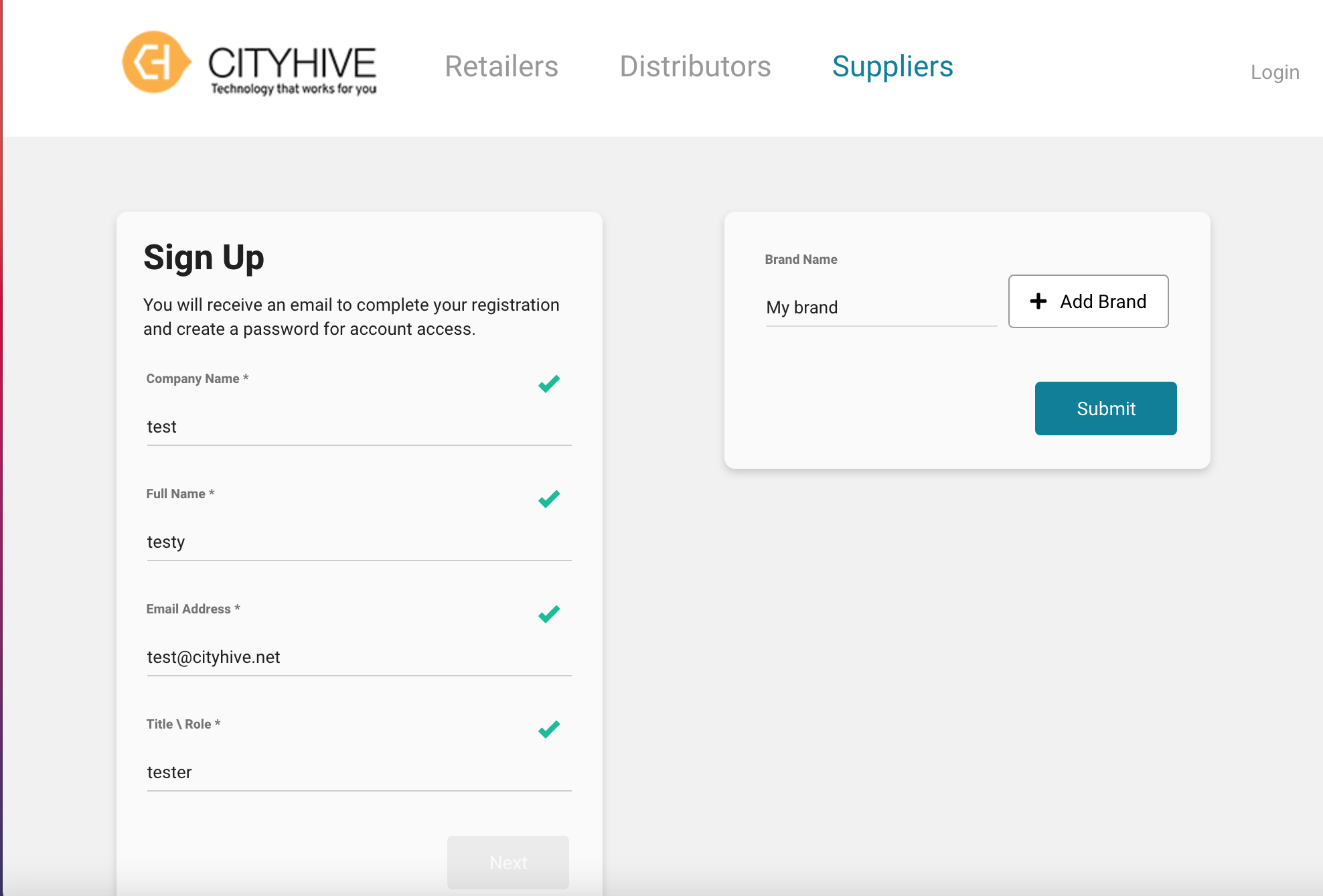Click the 'Technology that works for you' tagline
The image size is (1323, 896).
click(x=294, y=89)
